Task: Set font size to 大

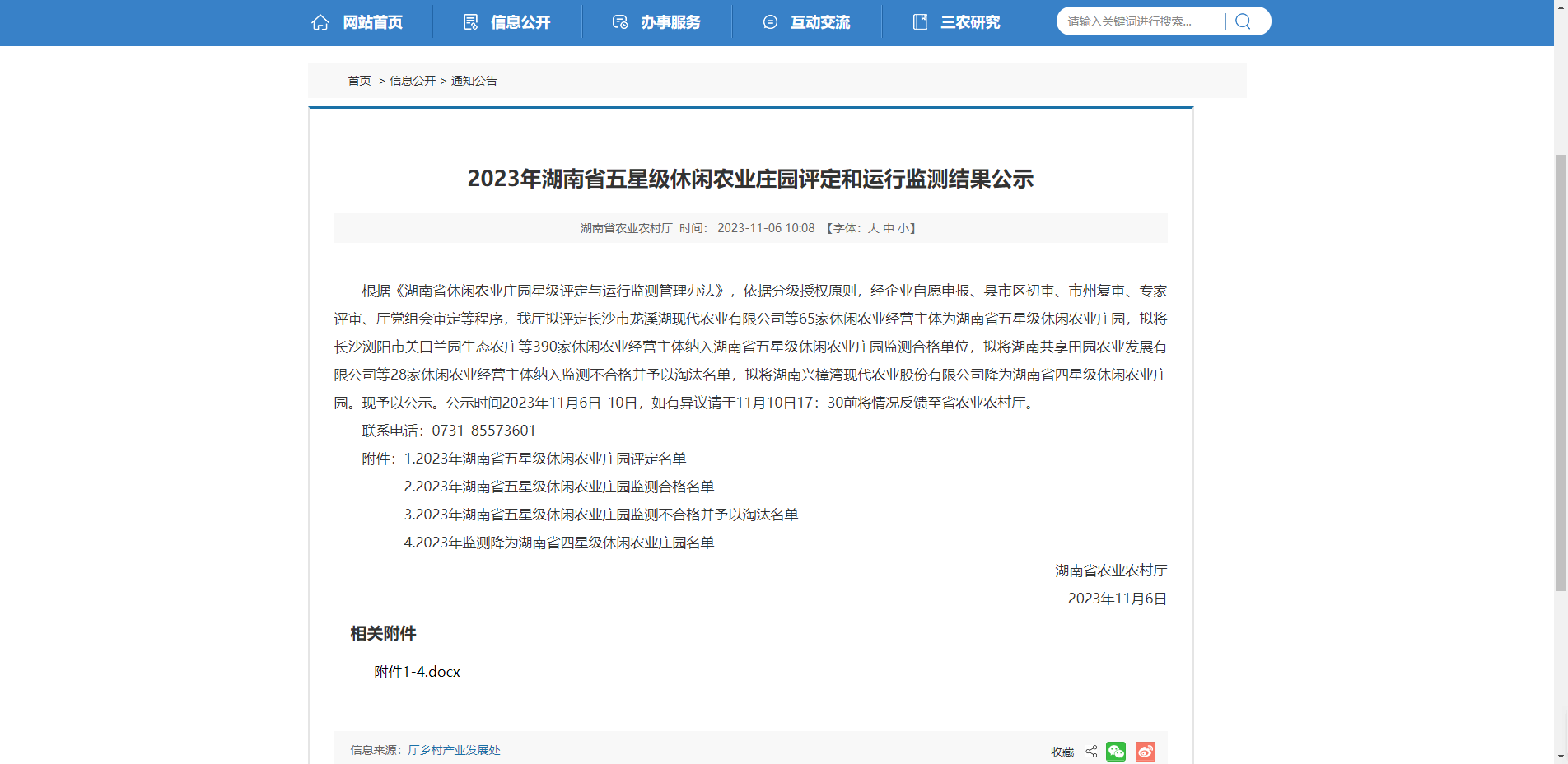Action: pyautogui.click(x=873, y=228)
